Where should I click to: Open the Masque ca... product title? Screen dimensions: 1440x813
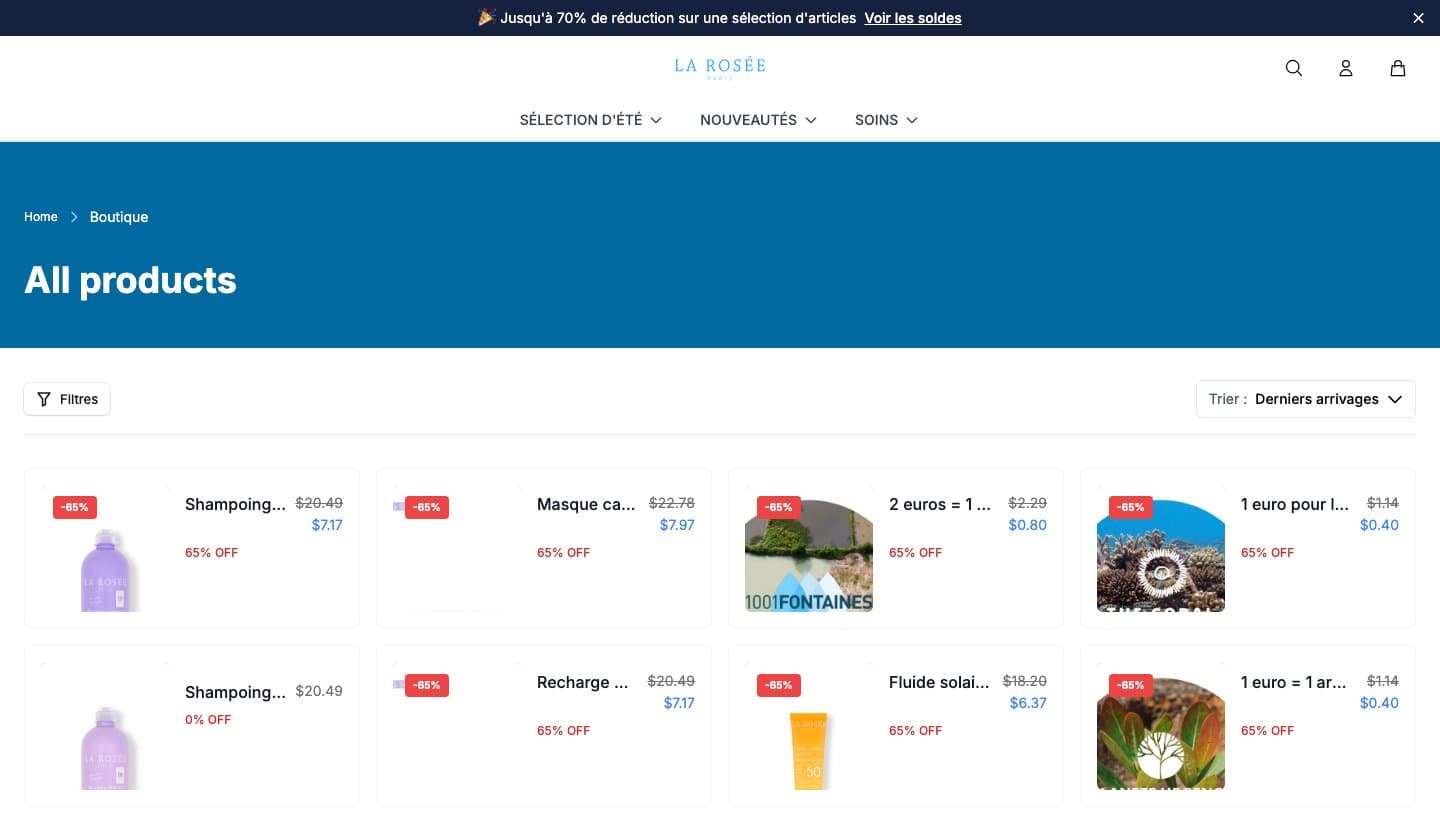pyautogui.click(x=586, y=504)
